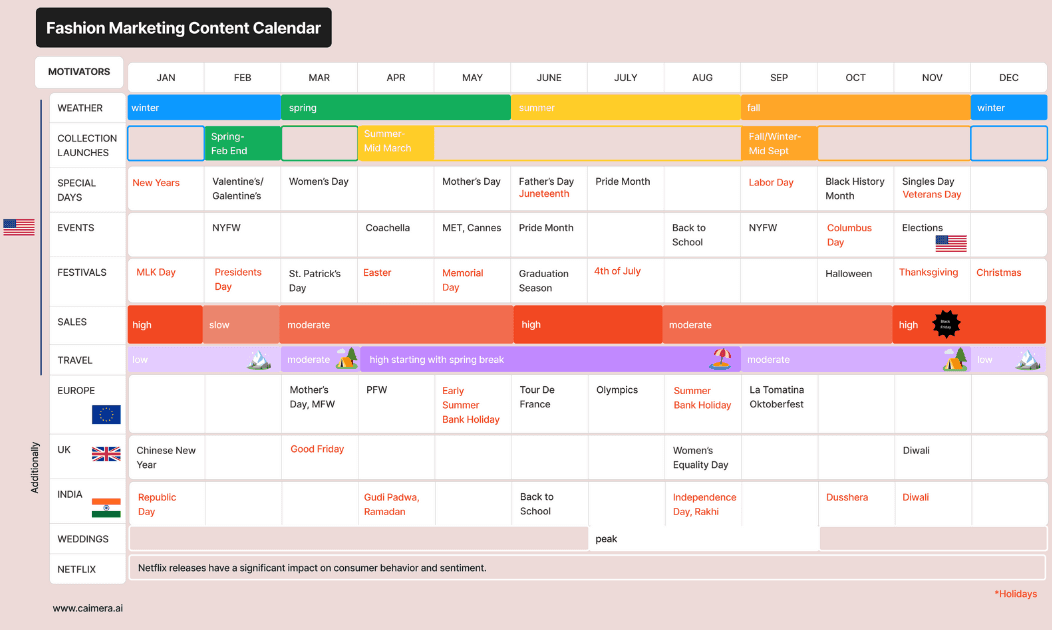This screenshot has height=630, width=1052.
Task: Click the JAN month header
Action: pos(166,78)
